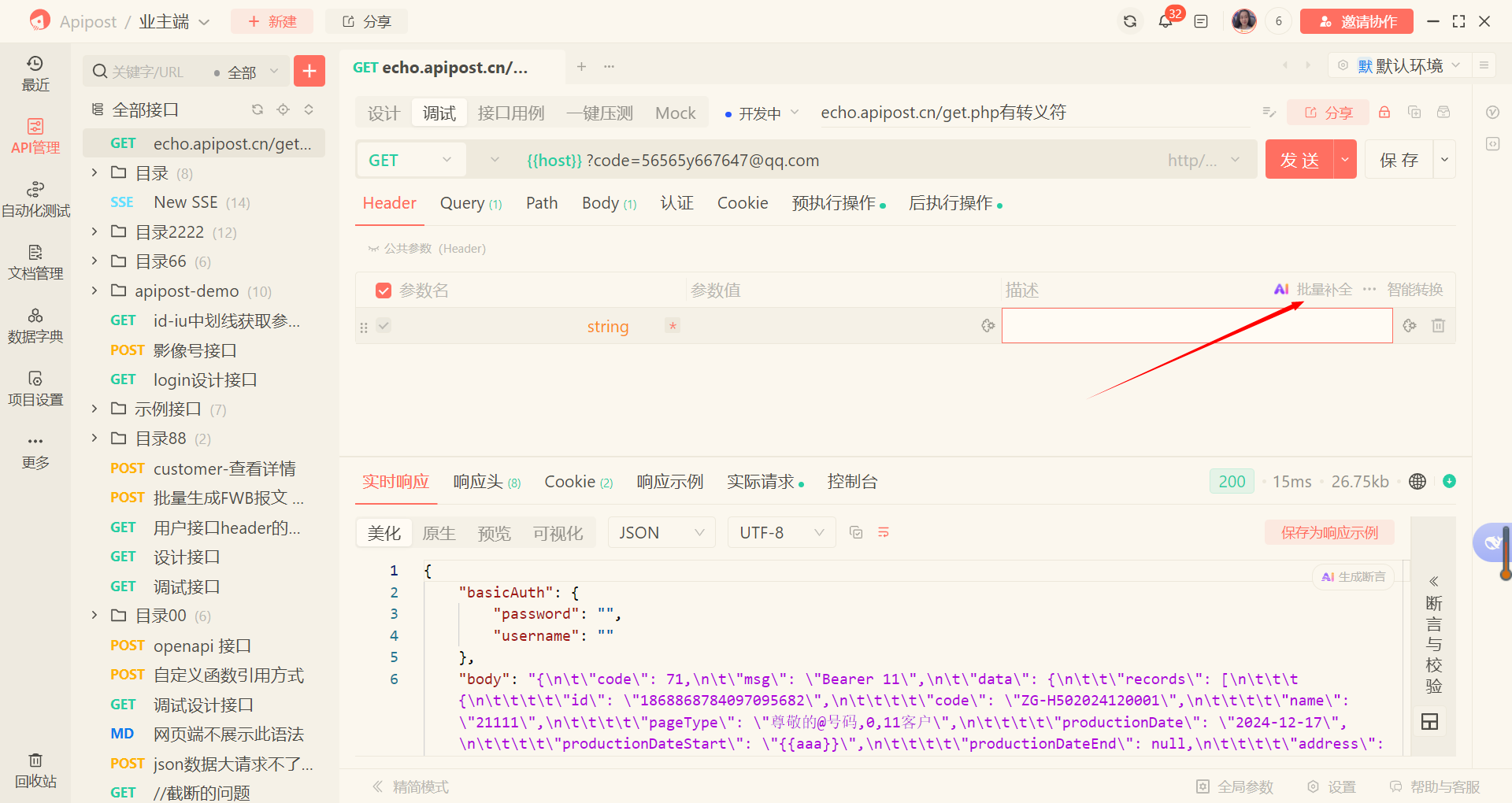
Task: Click the red plus add-interface button
Action: 309,71
